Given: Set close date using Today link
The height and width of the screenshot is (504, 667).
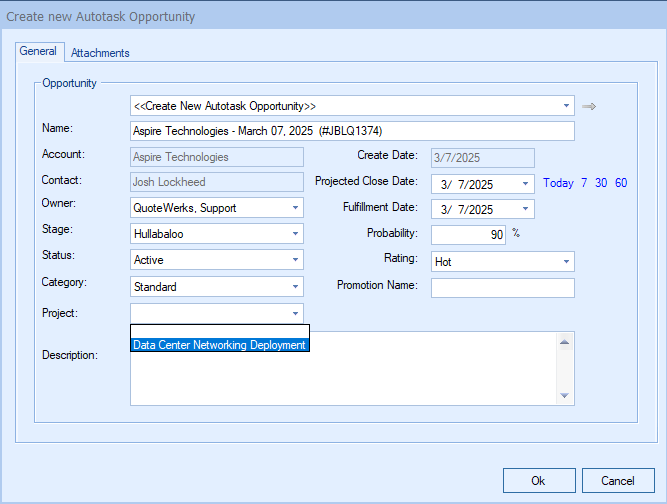Looking at the screenshot, I should click(x=558, y=183).
